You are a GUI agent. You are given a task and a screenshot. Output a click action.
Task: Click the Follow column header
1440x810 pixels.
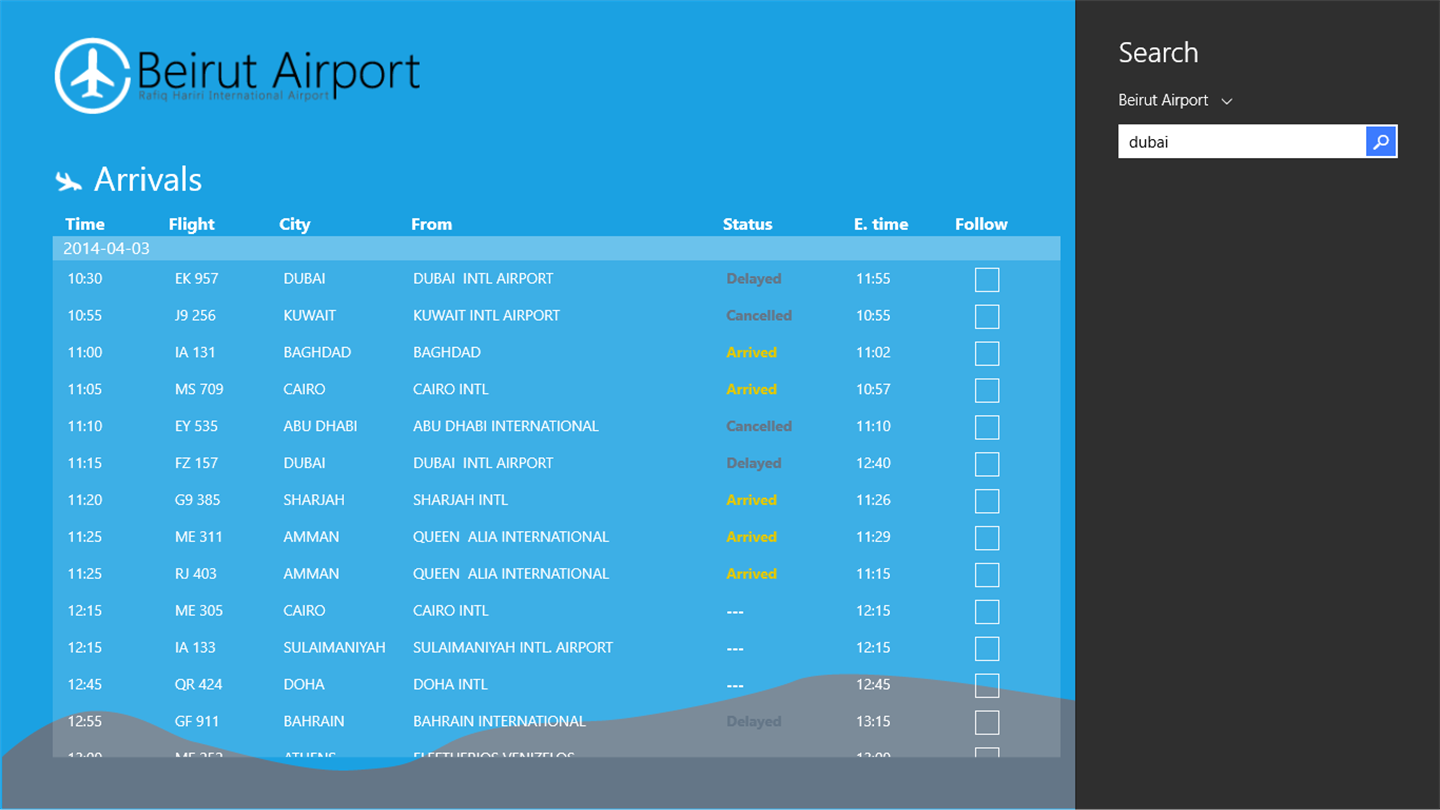981,224
